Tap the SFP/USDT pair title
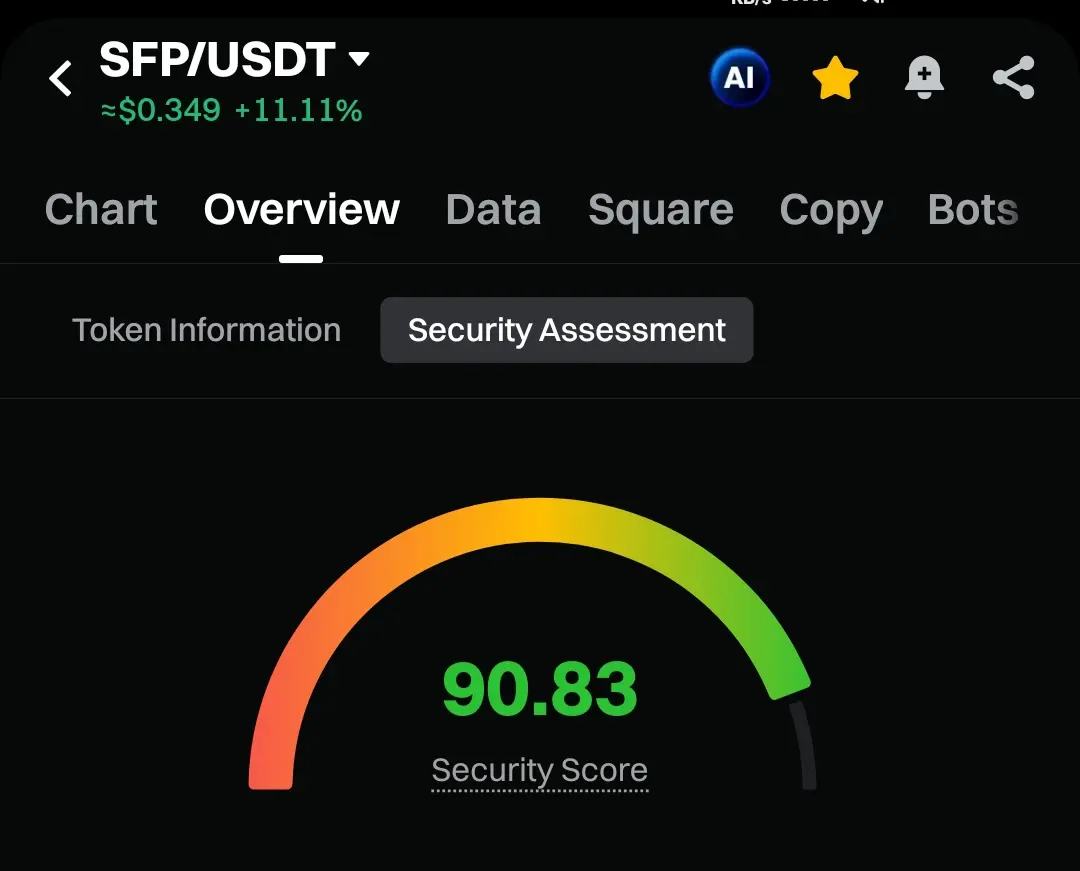Screen dimensions: 1080x871 217,60
